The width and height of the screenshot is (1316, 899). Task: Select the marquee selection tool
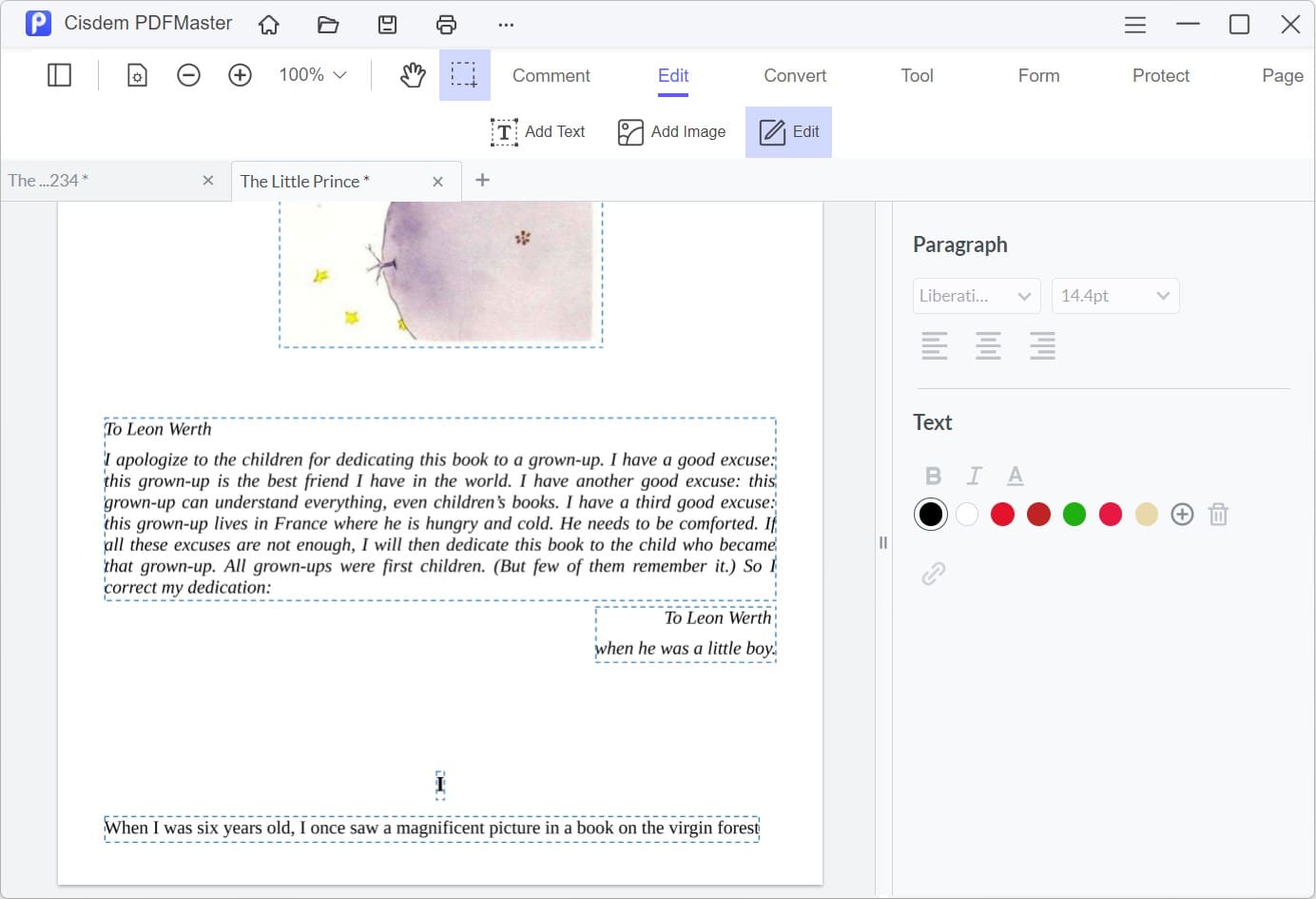[464, 74]
